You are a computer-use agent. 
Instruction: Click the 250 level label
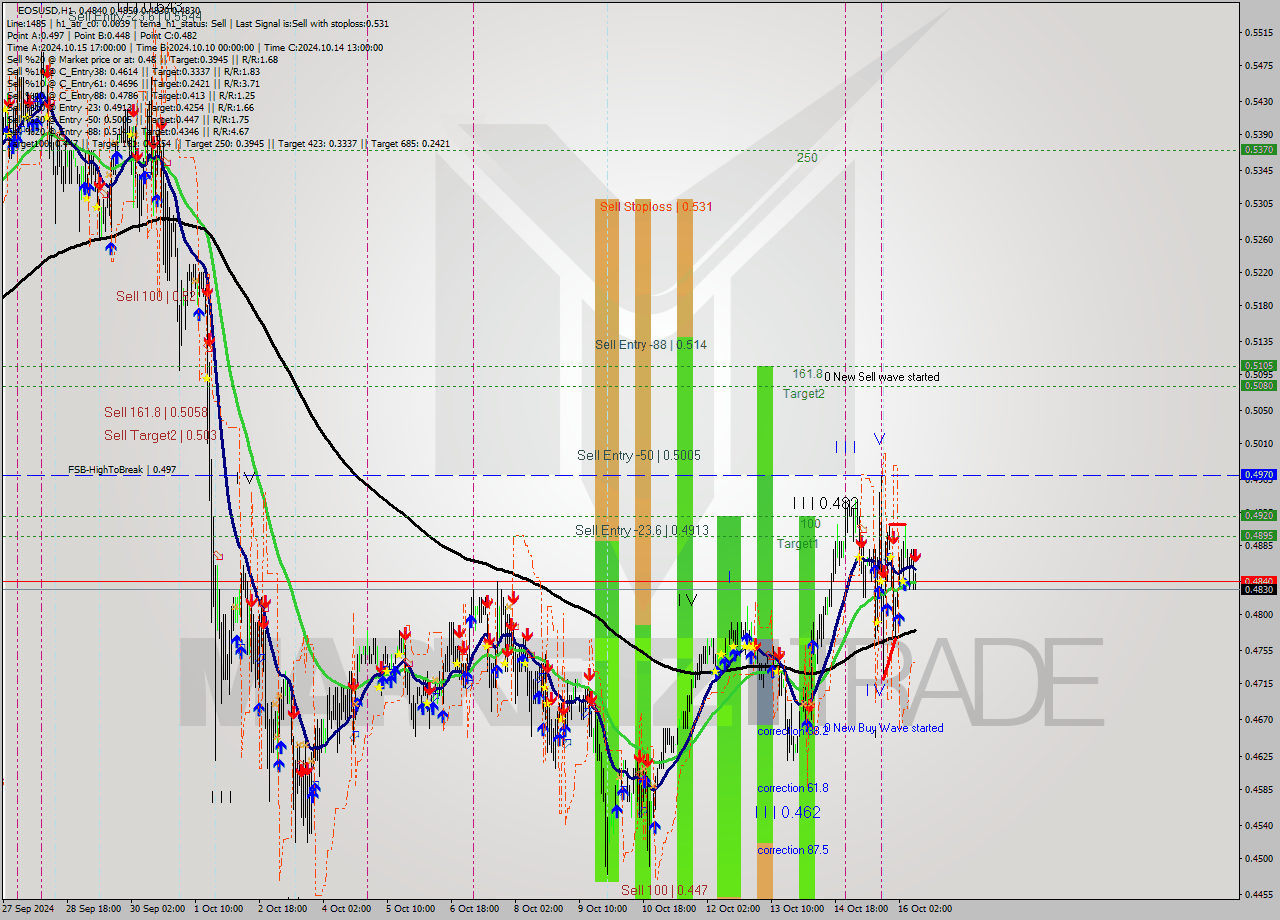click(x=807, y=158)
